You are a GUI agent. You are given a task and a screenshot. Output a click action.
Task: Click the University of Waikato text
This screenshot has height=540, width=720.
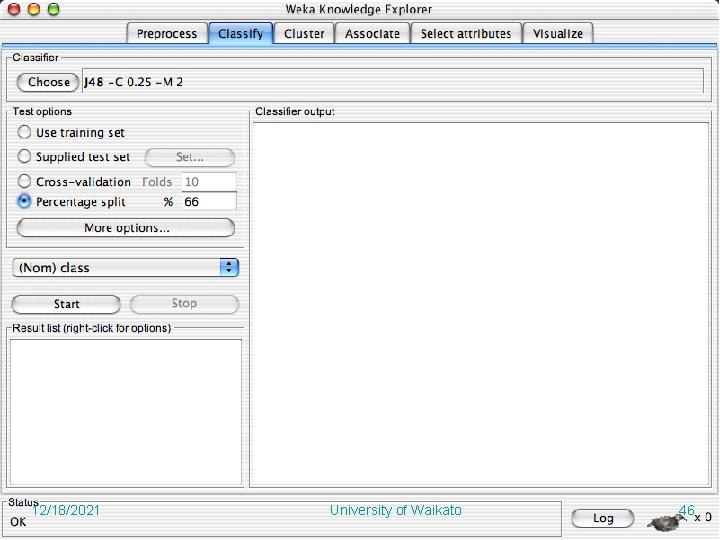(395, 510)
